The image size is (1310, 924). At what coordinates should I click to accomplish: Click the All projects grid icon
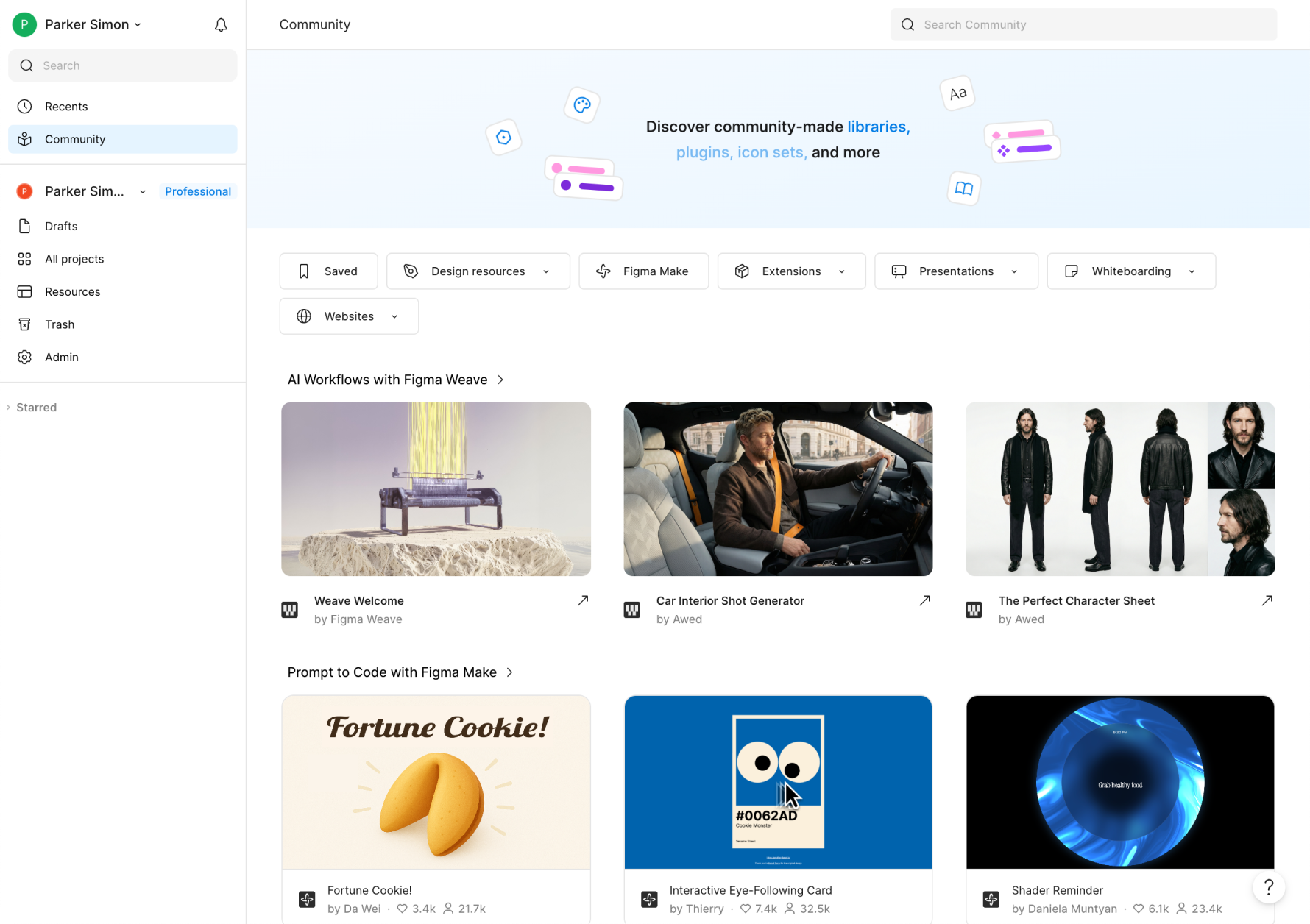[x=25, y=259]
